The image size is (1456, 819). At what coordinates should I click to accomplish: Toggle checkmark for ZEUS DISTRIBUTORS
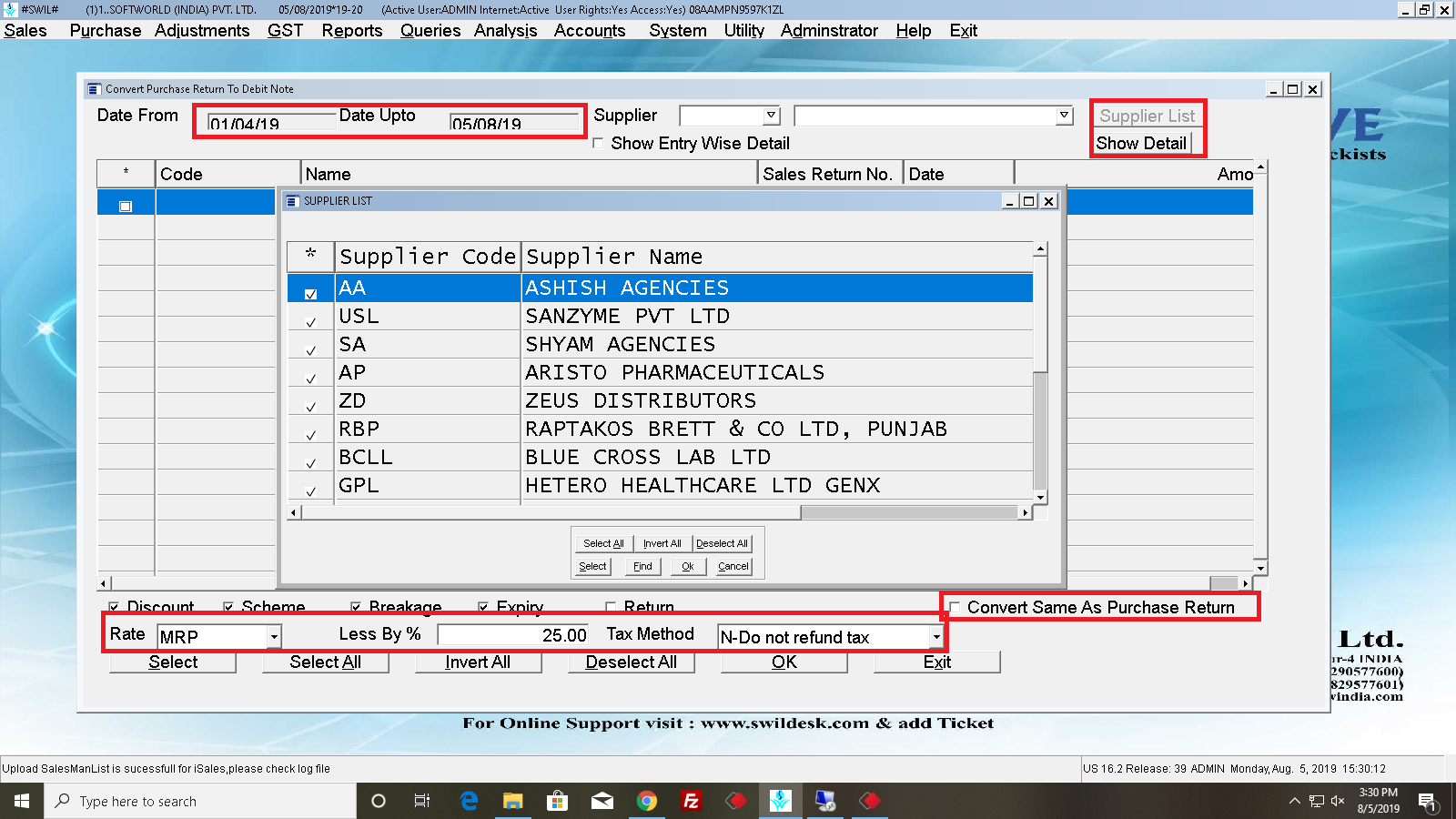point(310,407)
